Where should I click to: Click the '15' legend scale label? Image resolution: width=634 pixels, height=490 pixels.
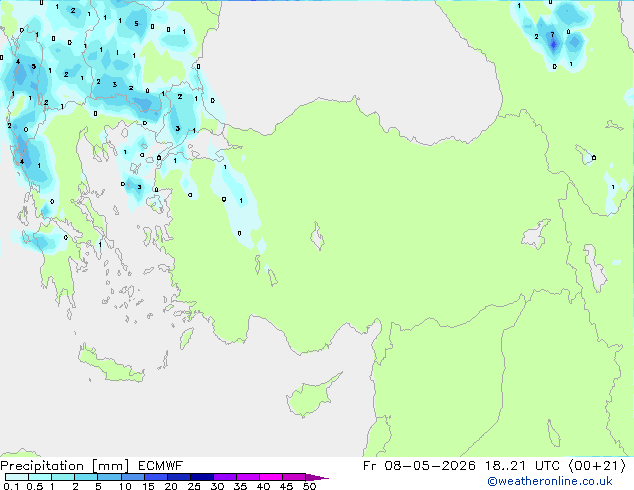pyautogui.click(x=148, y=486)
